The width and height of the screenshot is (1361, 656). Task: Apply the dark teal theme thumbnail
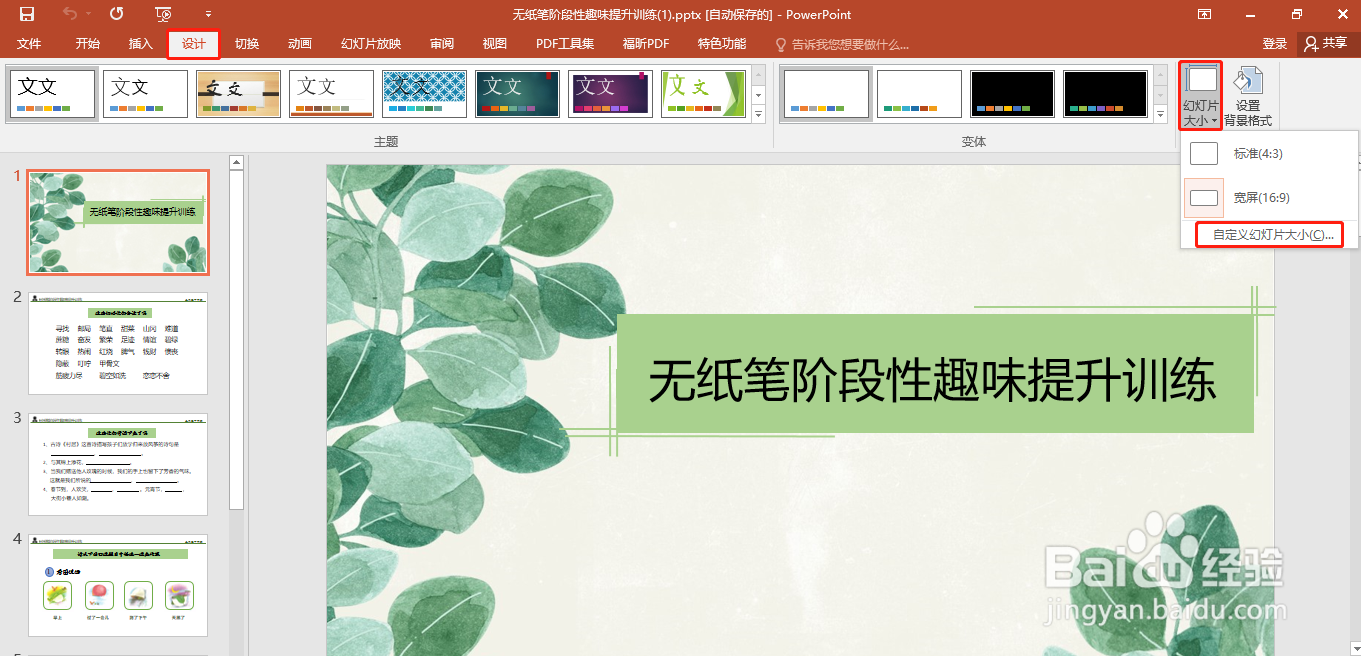click(x=517, y=93)
